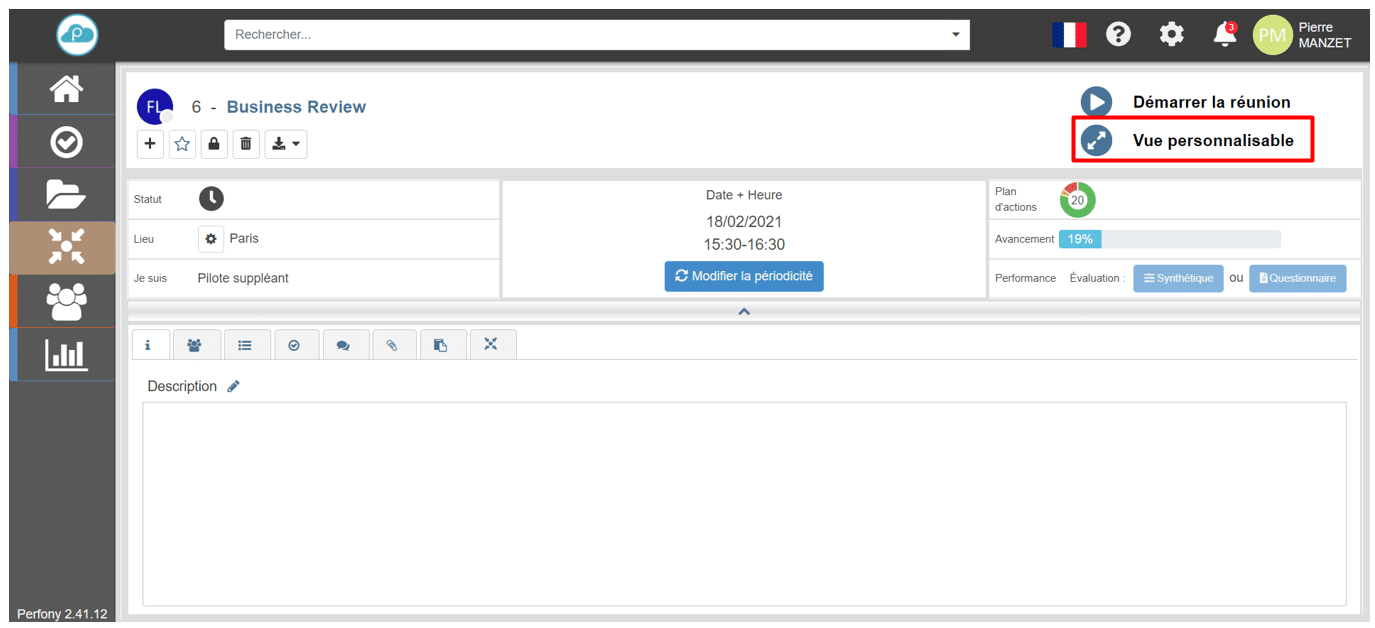Edit the Description with the pencil icon
This screenshot has height=628, width=1375.
234,386
